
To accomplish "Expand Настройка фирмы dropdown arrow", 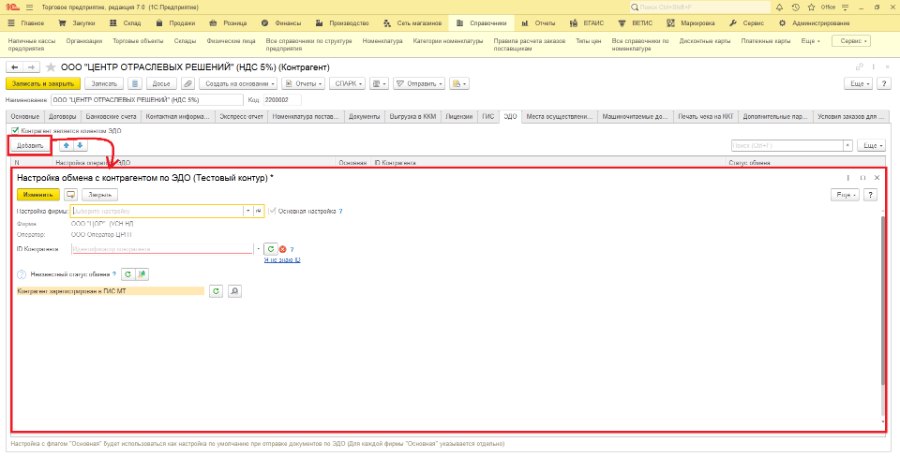I will (248, 211).
